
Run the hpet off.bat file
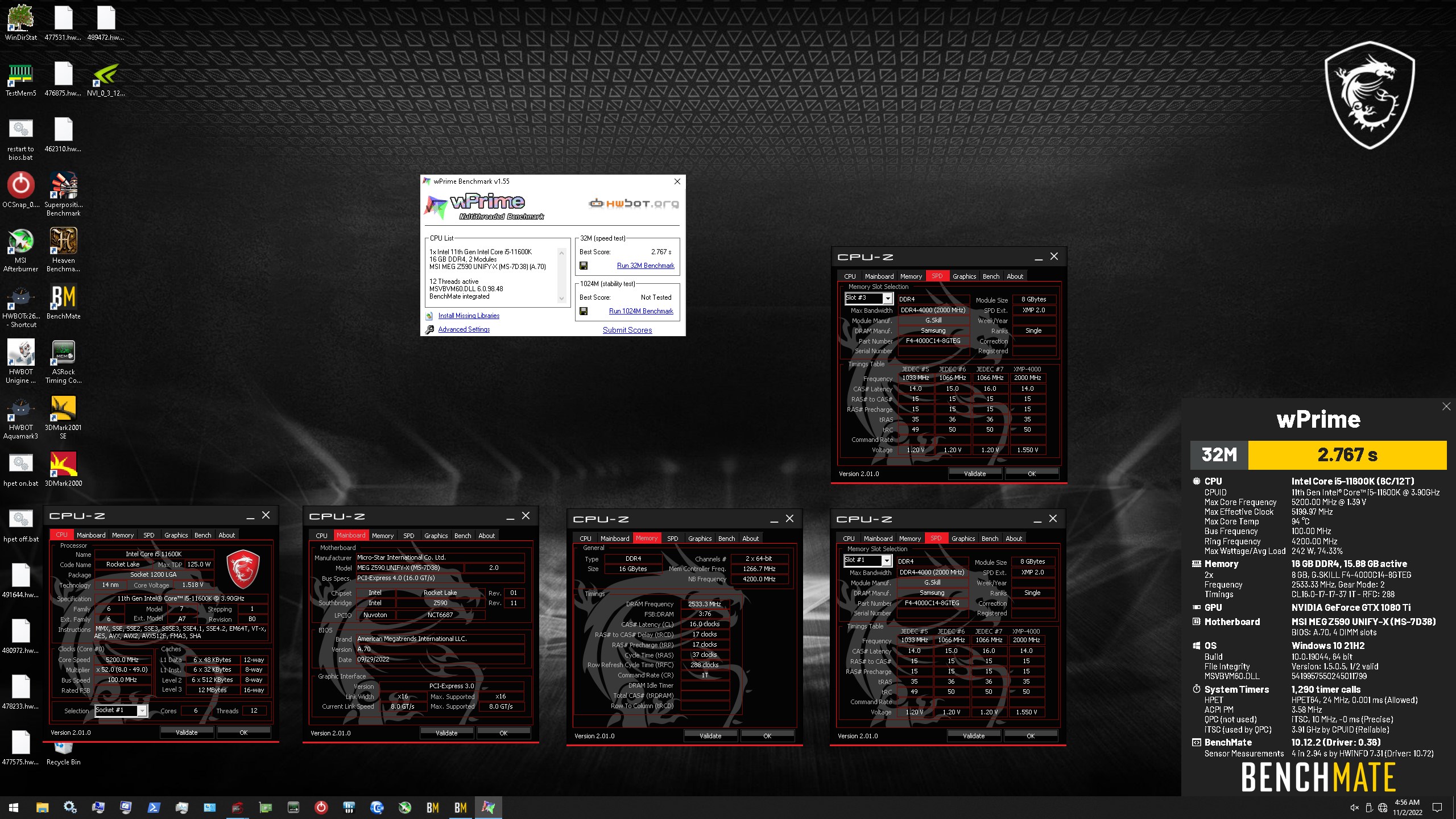pos(21,524)
